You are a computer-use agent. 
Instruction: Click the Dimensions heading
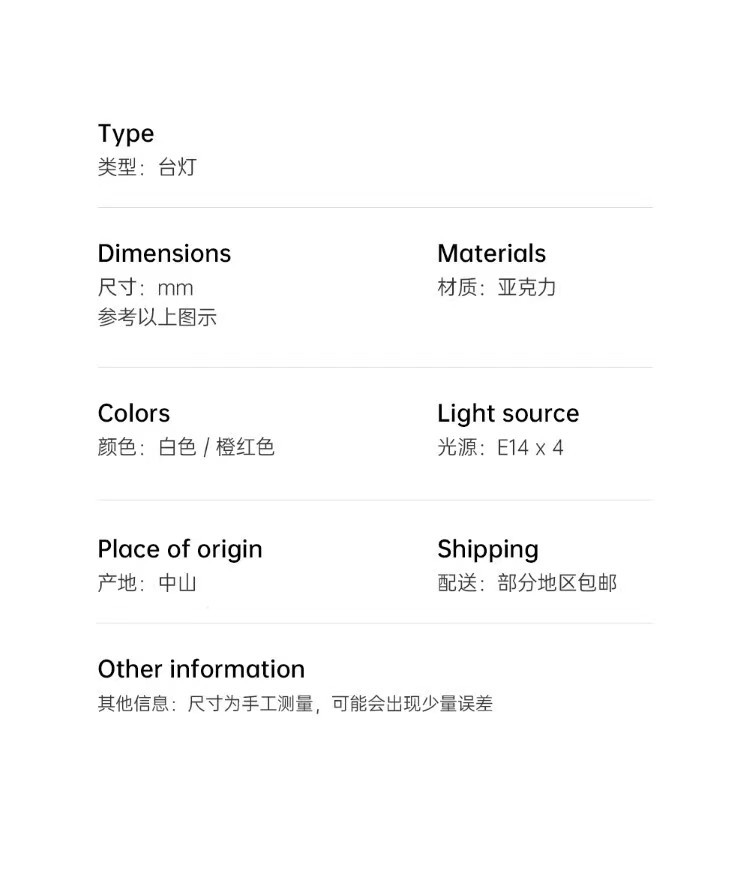point(164,254)
